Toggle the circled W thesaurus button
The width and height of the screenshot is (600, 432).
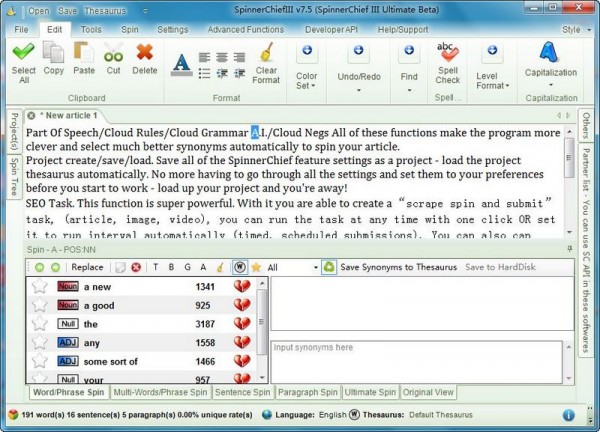240,267
